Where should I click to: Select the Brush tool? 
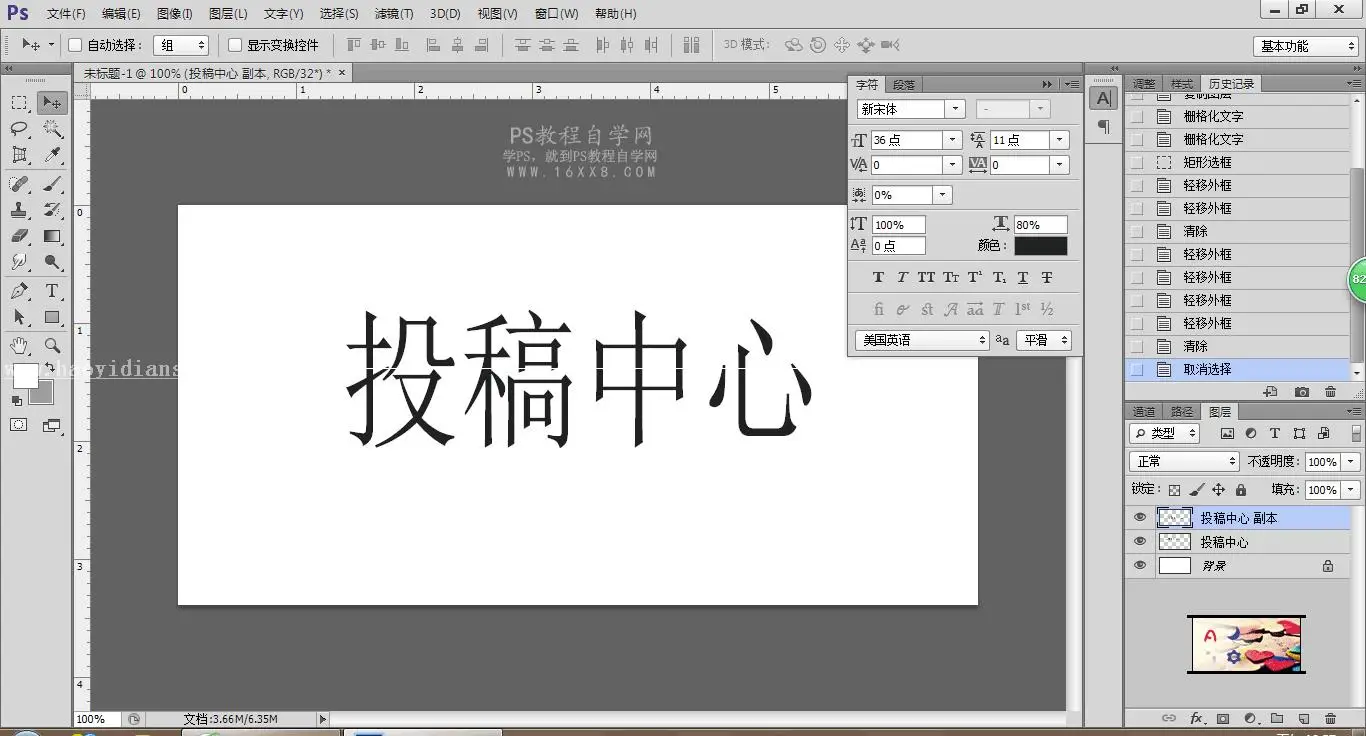click(x=52, y=184)
